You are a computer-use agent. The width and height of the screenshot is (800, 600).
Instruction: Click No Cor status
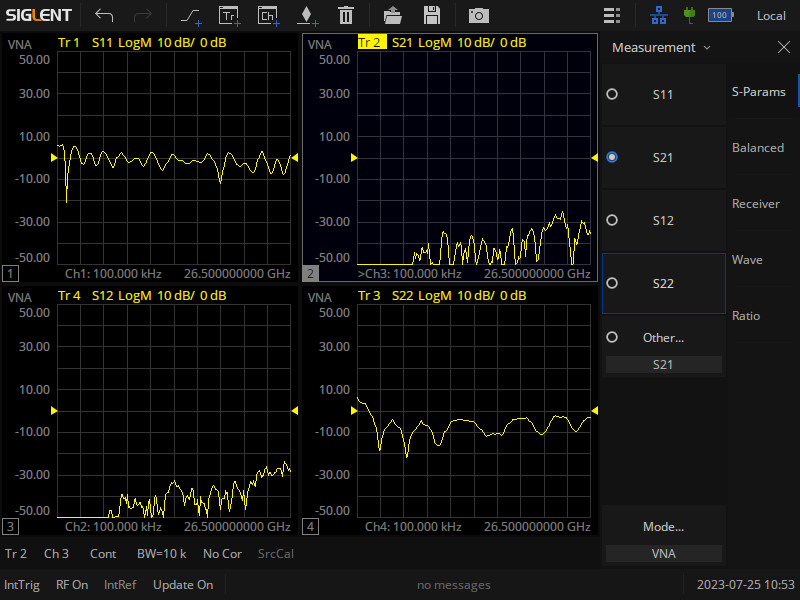222,554
